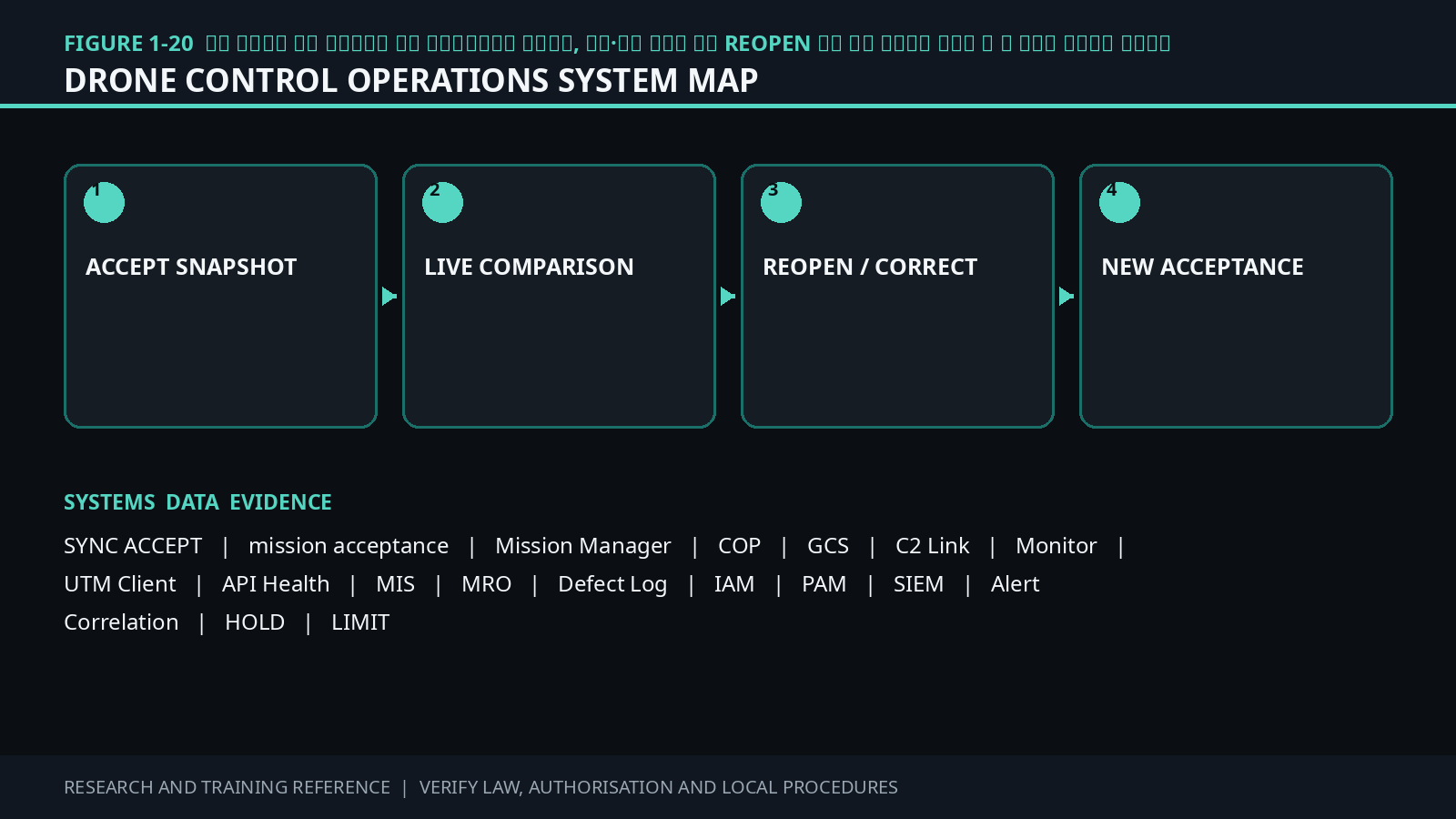Click the step 4 circle badge
Screen dimensions: 1456x819
click(x=1119, y=202)
